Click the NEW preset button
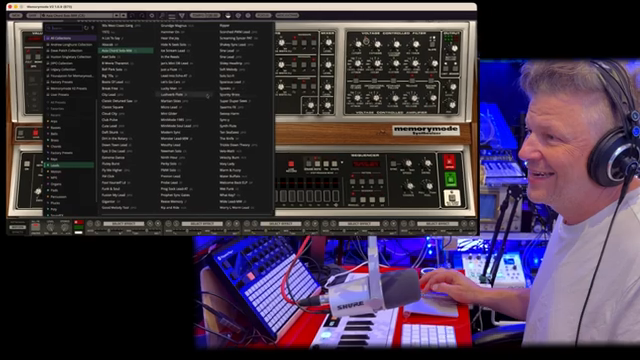The image size is (640, 360). [16, 16]
